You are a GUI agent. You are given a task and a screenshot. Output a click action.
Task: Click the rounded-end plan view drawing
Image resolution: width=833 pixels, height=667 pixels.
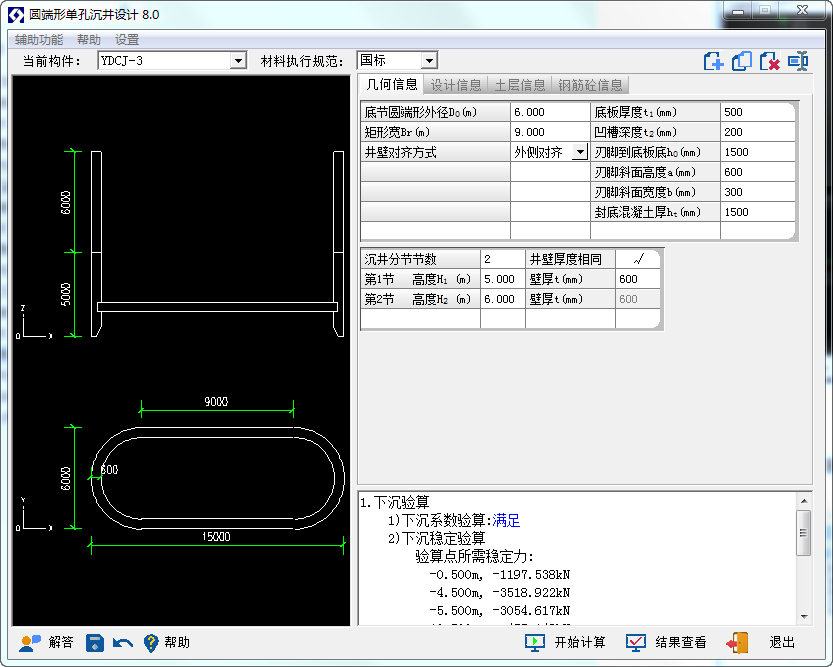217,478
